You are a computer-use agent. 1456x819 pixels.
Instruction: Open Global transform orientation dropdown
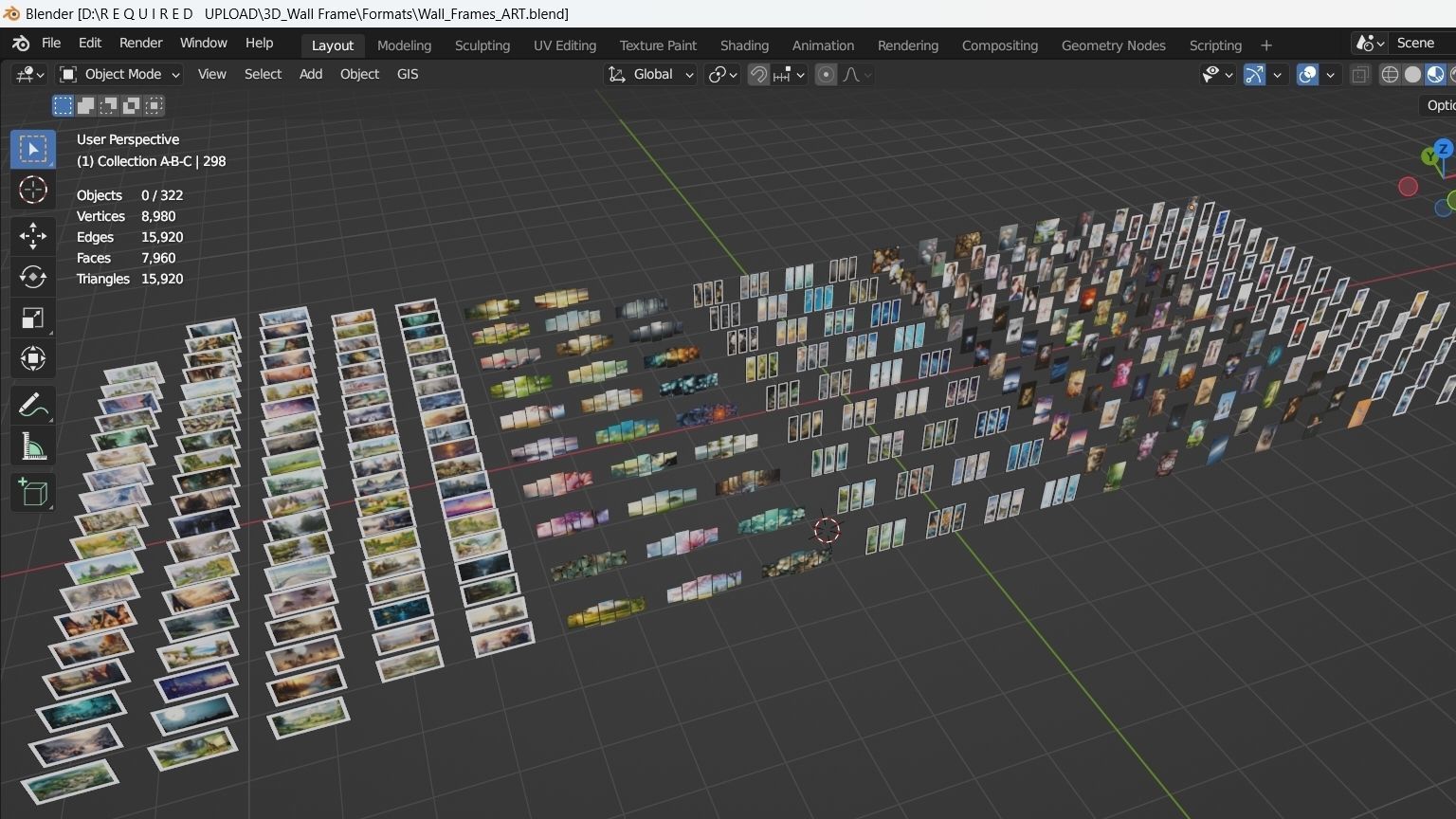[651, 75]
